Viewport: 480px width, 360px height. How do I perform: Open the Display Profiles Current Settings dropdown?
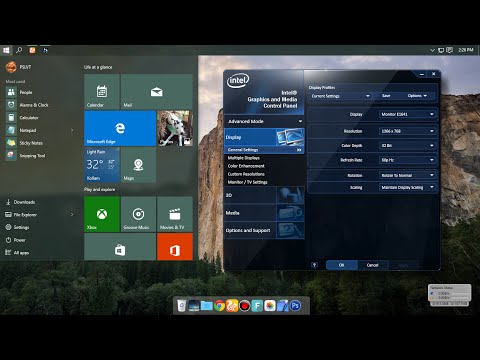click(x=340, y=96)
